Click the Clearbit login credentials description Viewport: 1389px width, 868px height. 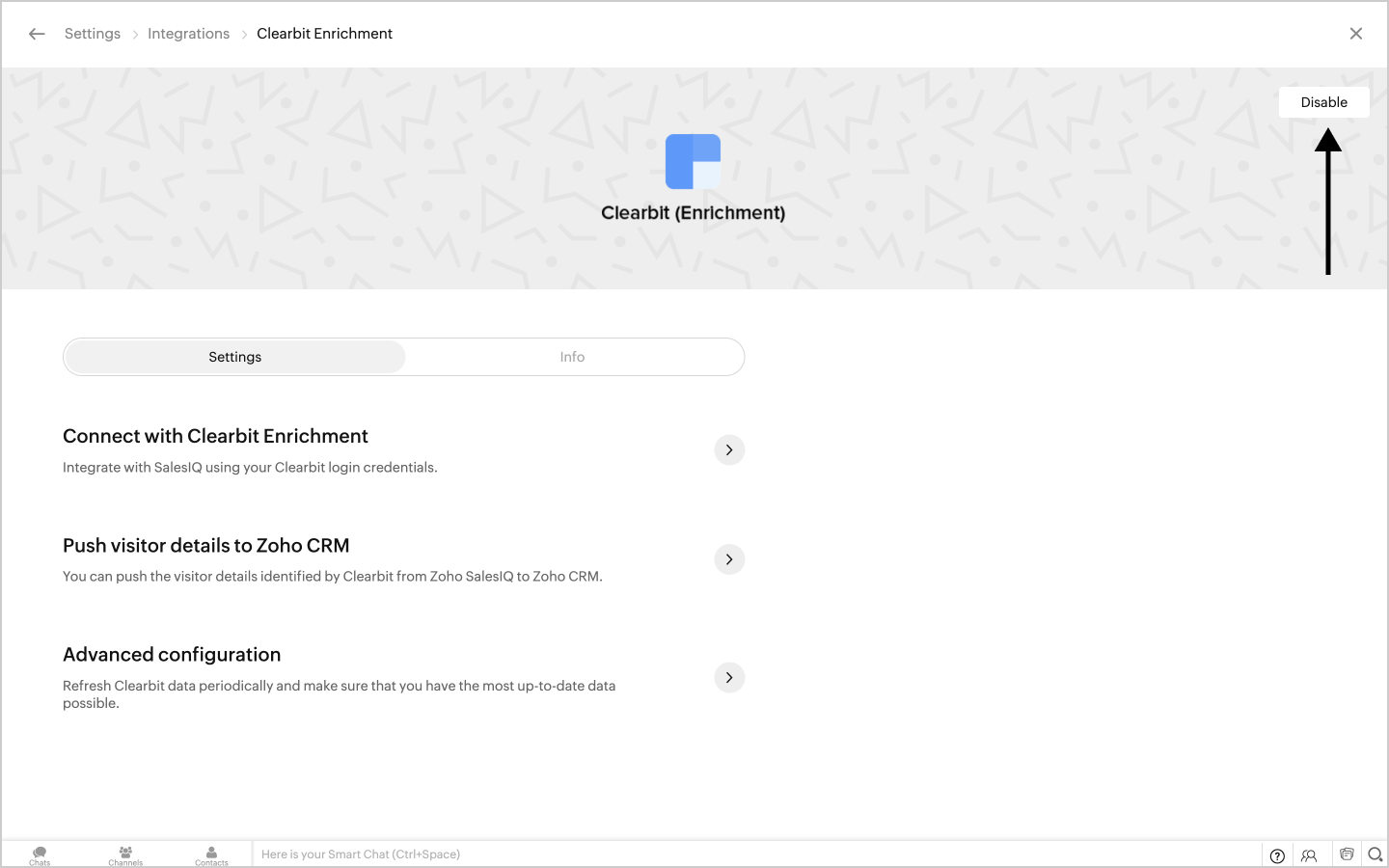pyautogui.click(x=250, y=468)
